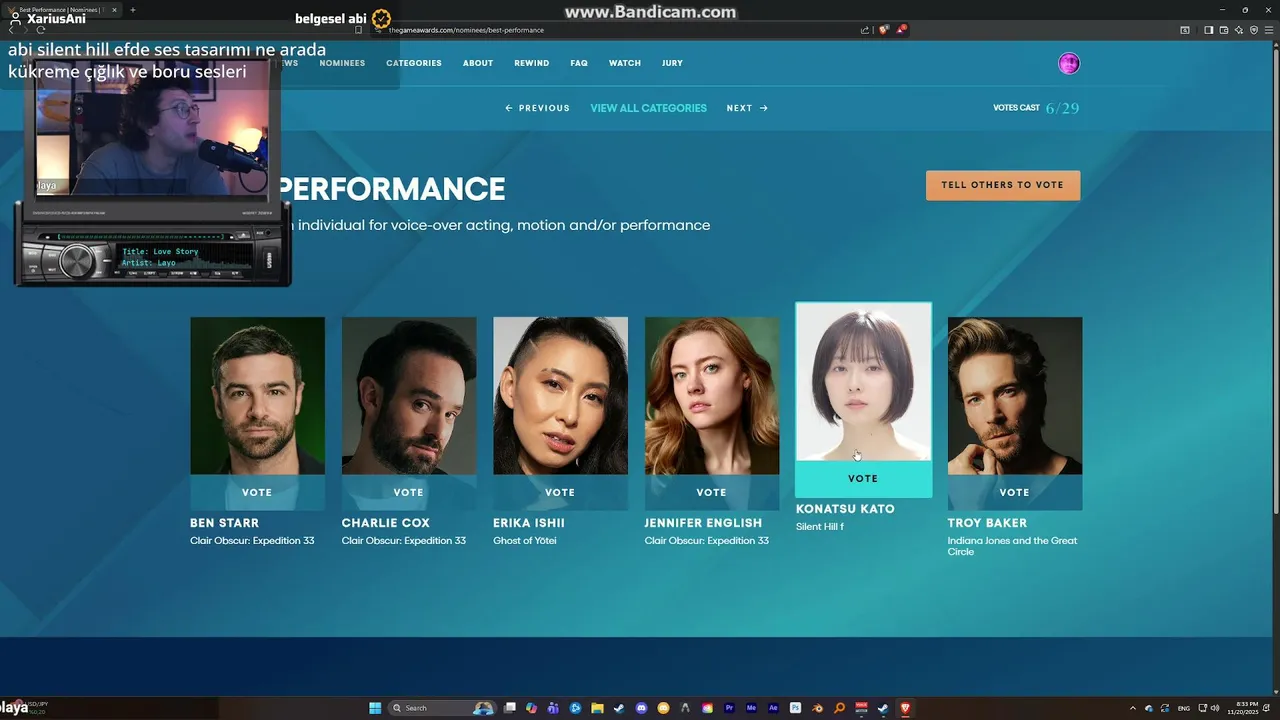Viewport: 1280px width, 720px height.
Task: Open the Categories menu item
Action: 414,63
